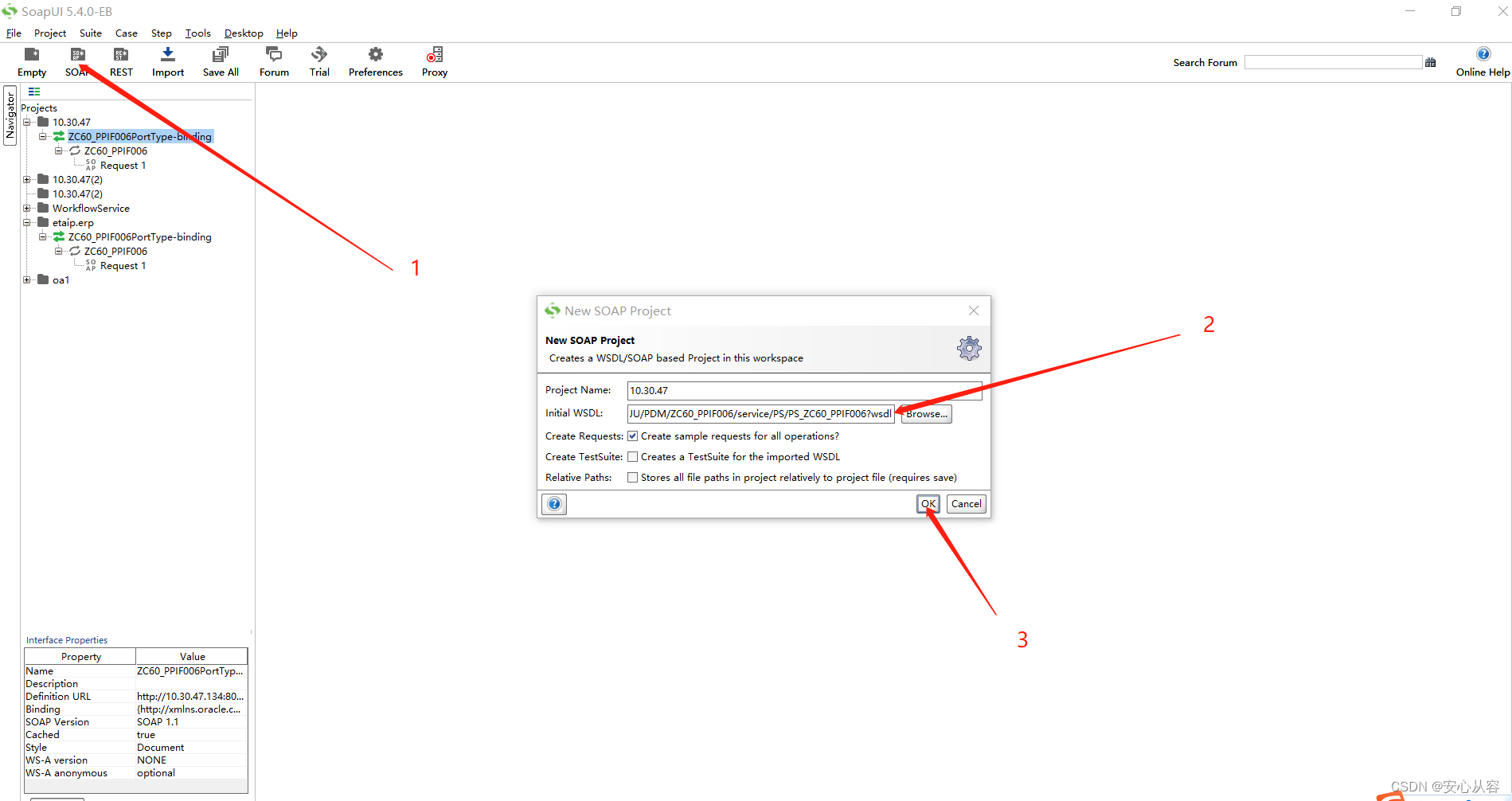Click the SOAP project toolbar icon

(77, 54)
